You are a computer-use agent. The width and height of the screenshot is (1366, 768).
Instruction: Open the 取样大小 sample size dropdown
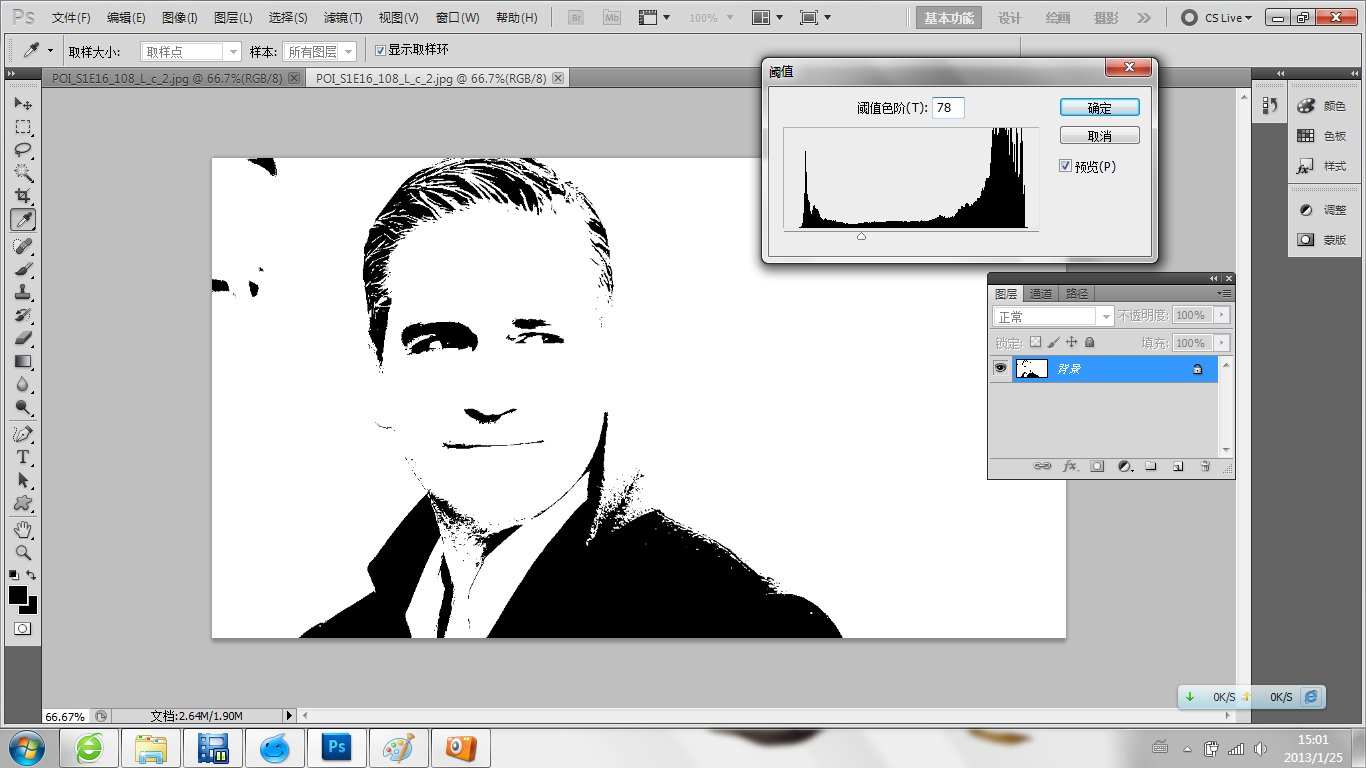pos(191,52)
